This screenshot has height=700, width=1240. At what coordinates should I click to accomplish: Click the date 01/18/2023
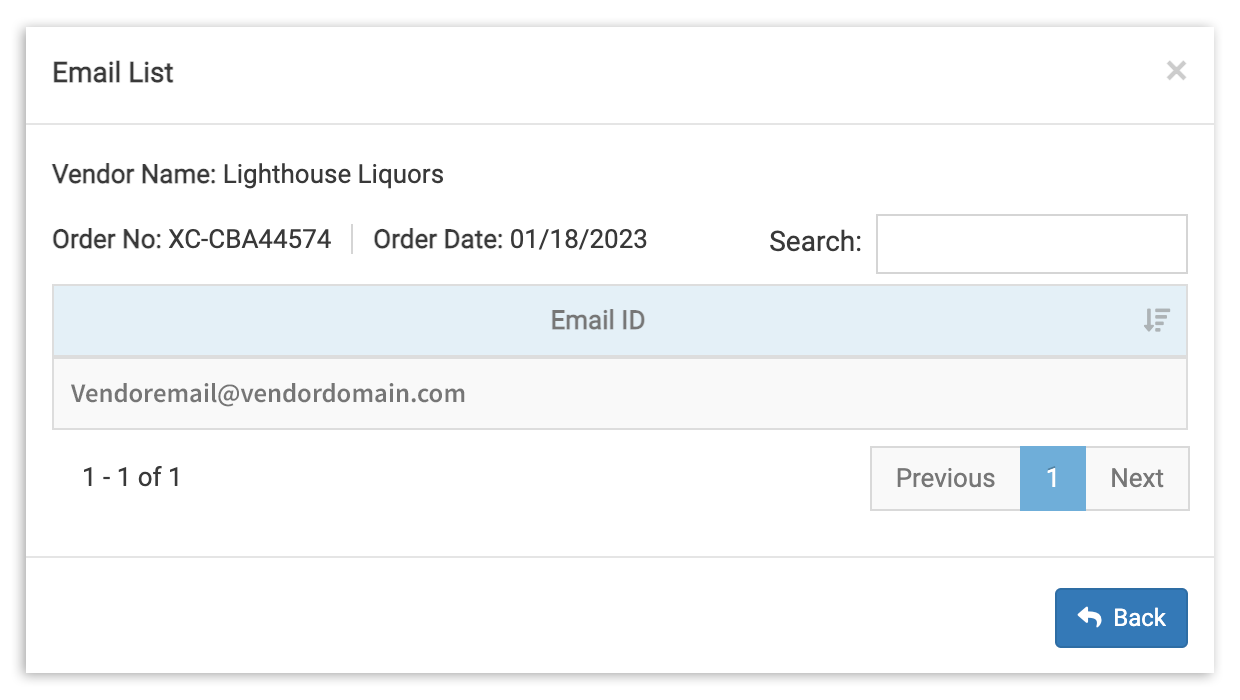(x=578, y=240)
